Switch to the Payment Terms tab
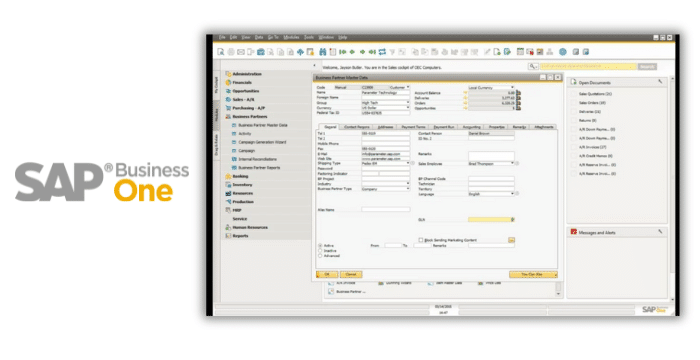 coord(413,127)
